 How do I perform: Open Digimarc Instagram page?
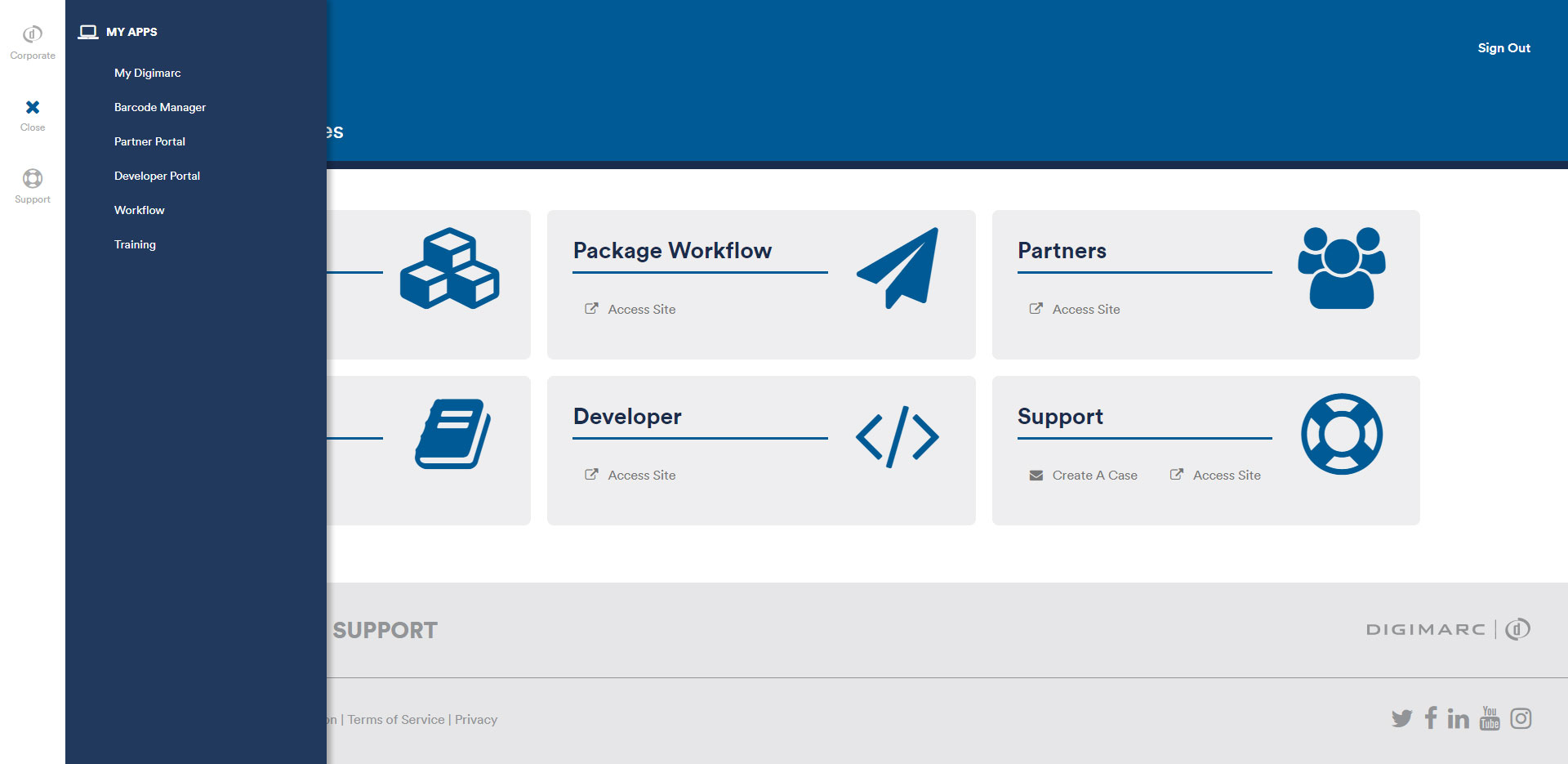point(1521,718)
